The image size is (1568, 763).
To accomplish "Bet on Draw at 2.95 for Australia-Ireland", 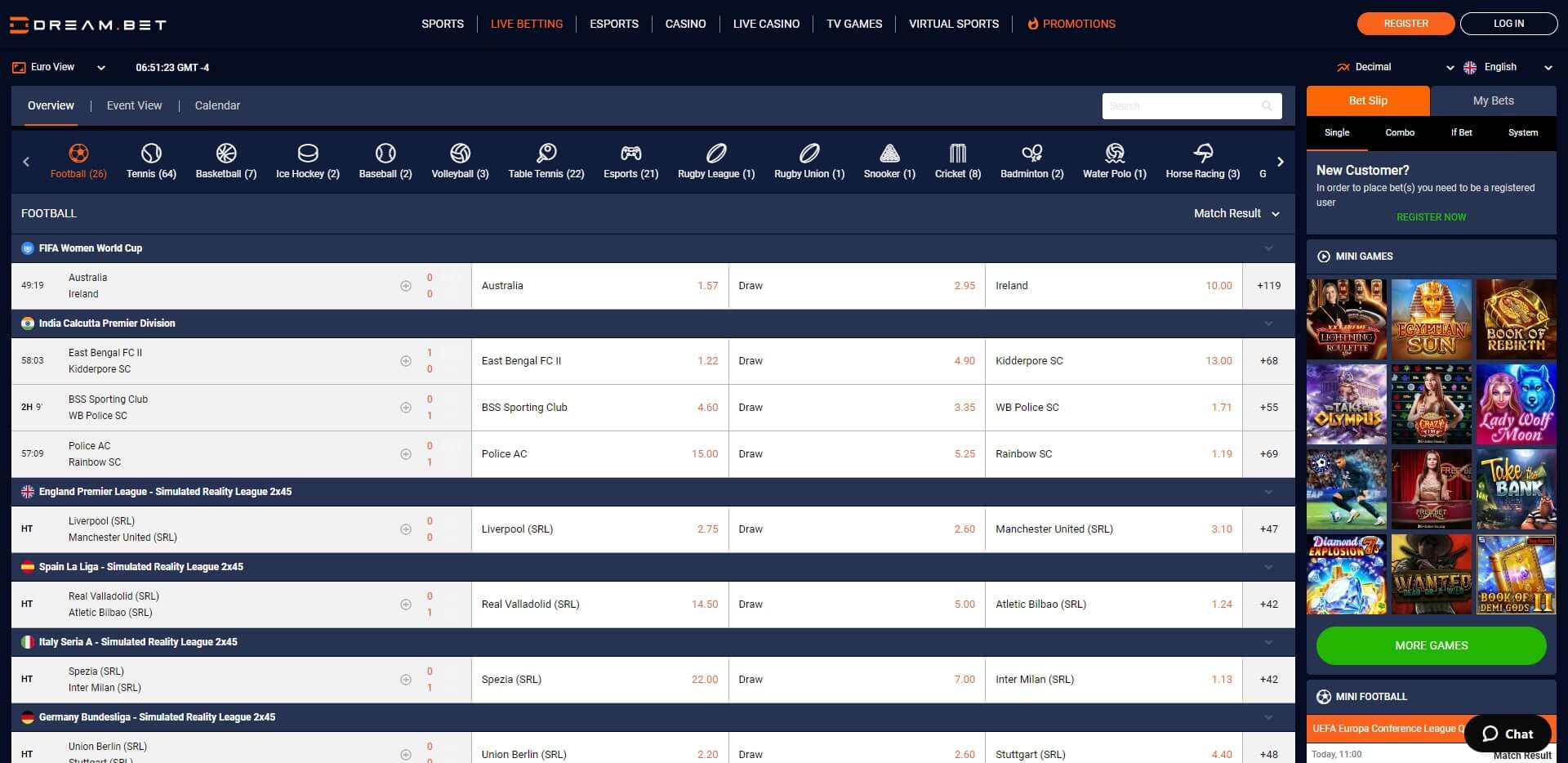I will pos(857,286).
